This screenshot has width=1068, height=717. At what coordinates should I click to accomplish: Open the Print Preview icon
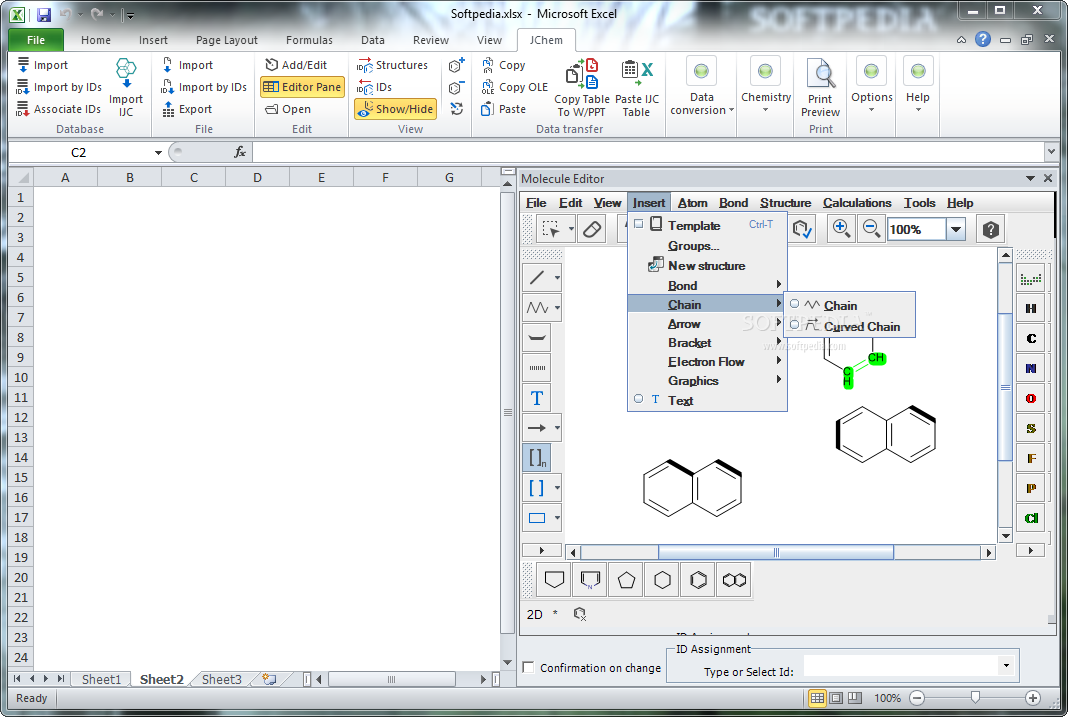click(x=820, y=88)
